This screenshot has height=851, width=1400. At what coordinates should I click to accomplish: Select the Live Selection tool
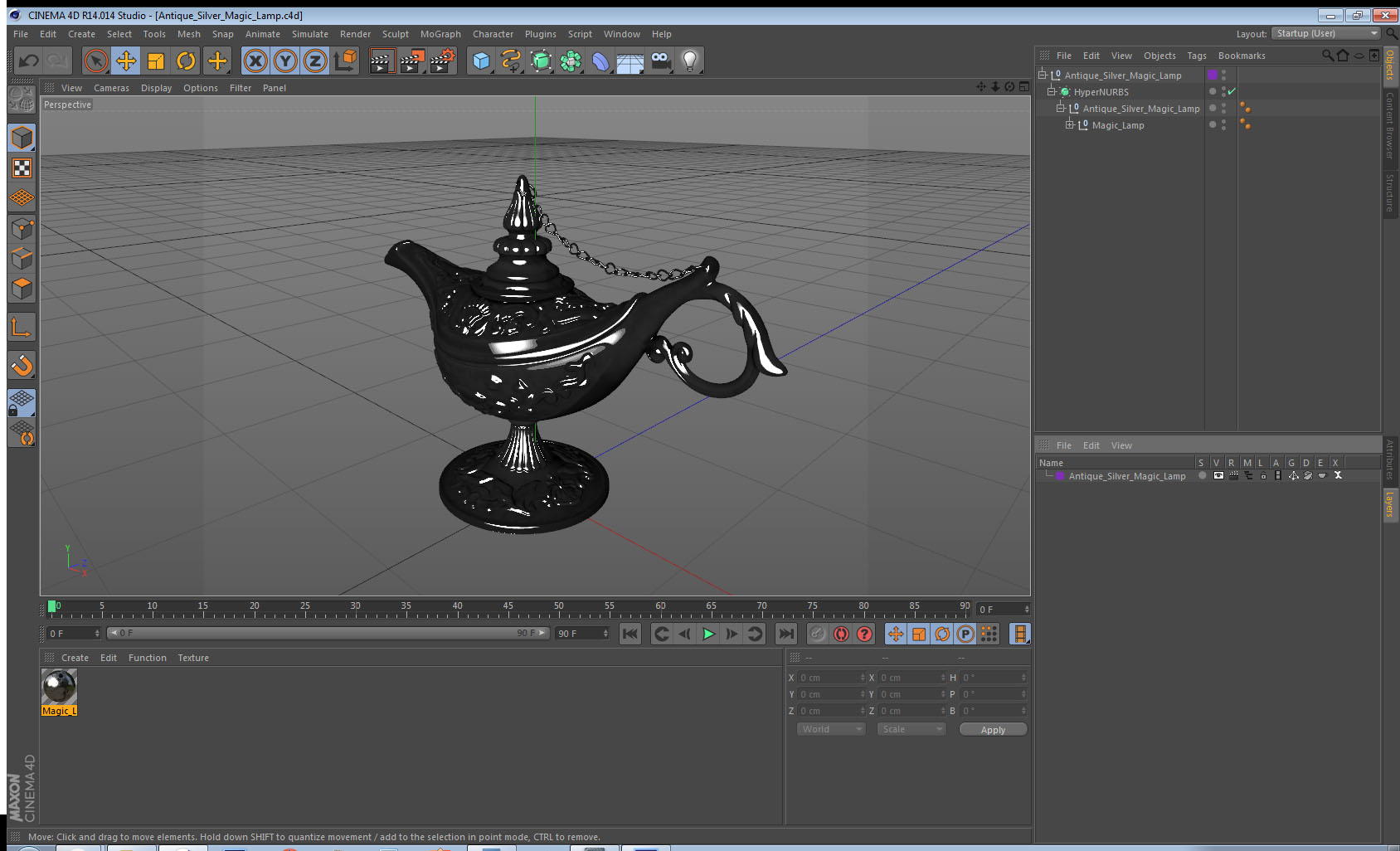96,61
